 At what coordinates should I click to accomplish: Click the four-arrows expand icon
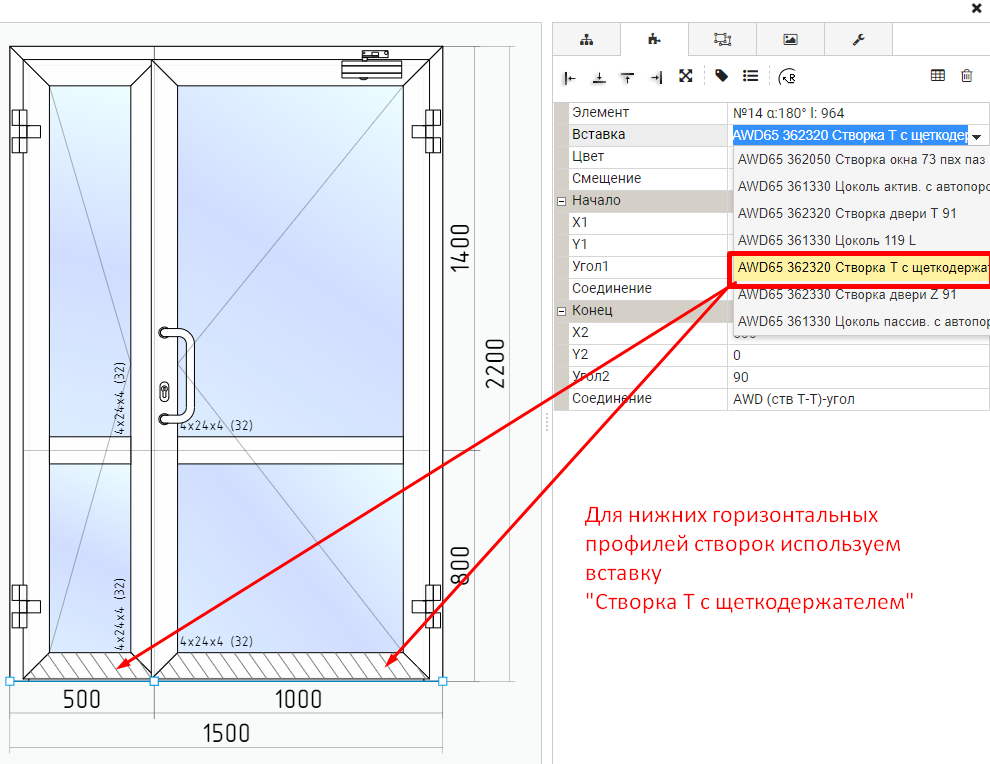[x=686, y=76]
